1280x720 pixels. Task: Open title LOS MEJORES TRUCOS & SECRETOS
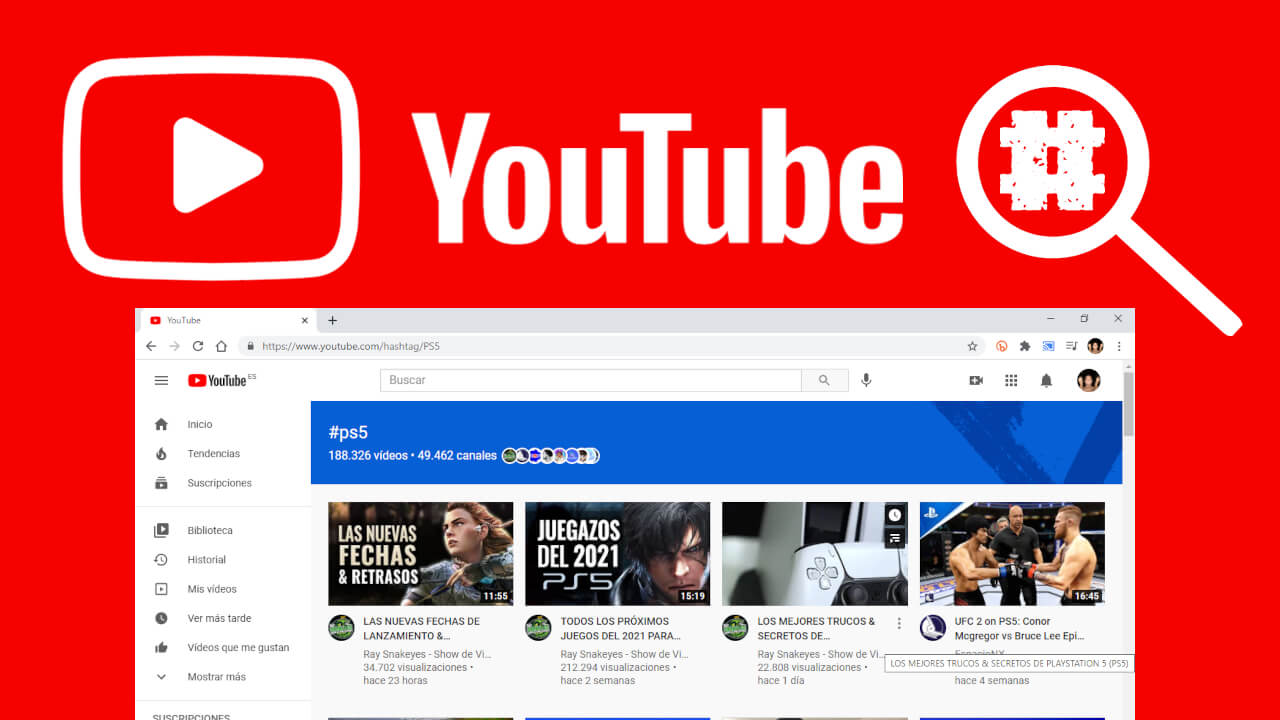817,628
